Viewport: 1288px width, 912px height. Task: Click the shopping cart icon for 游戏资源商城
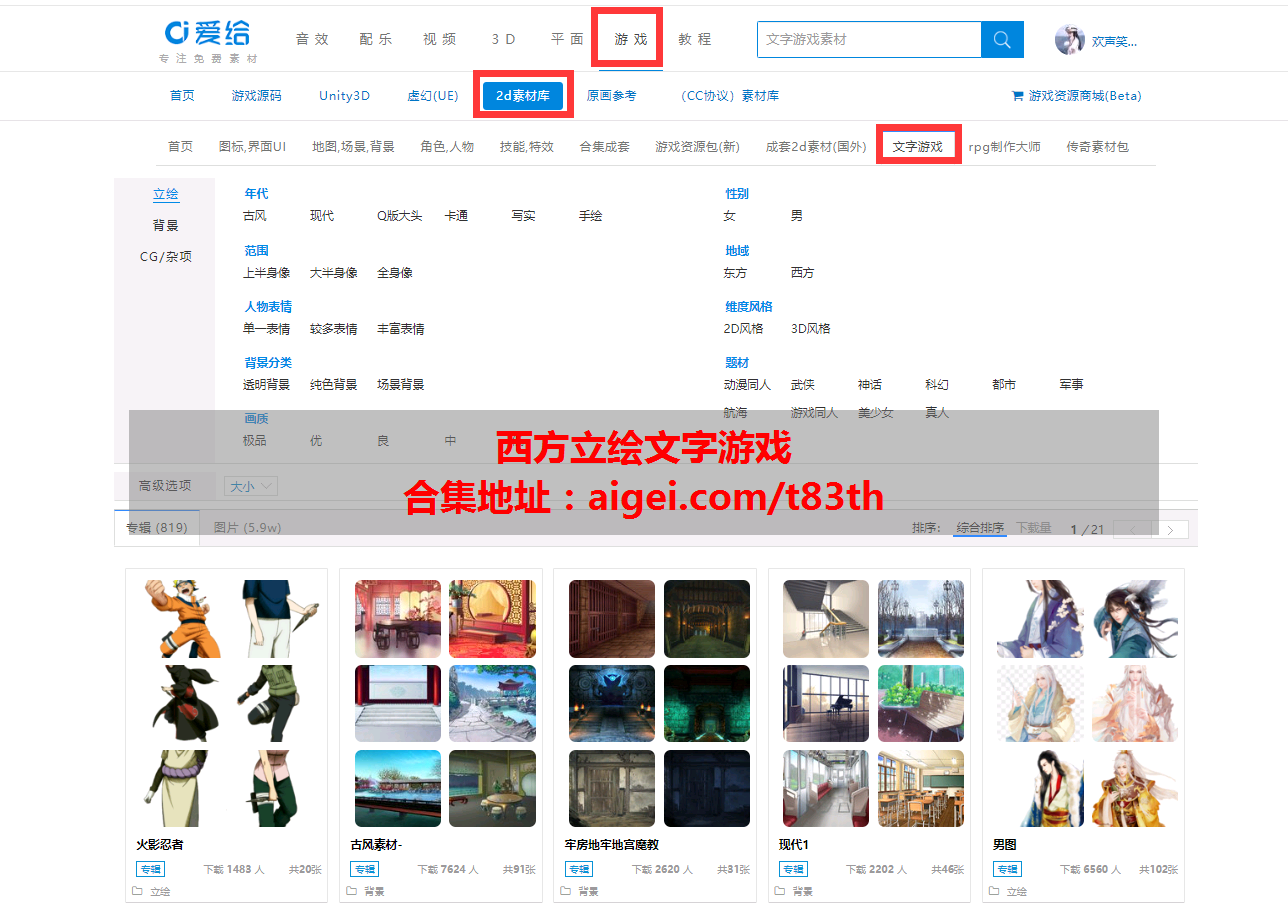1018,96
